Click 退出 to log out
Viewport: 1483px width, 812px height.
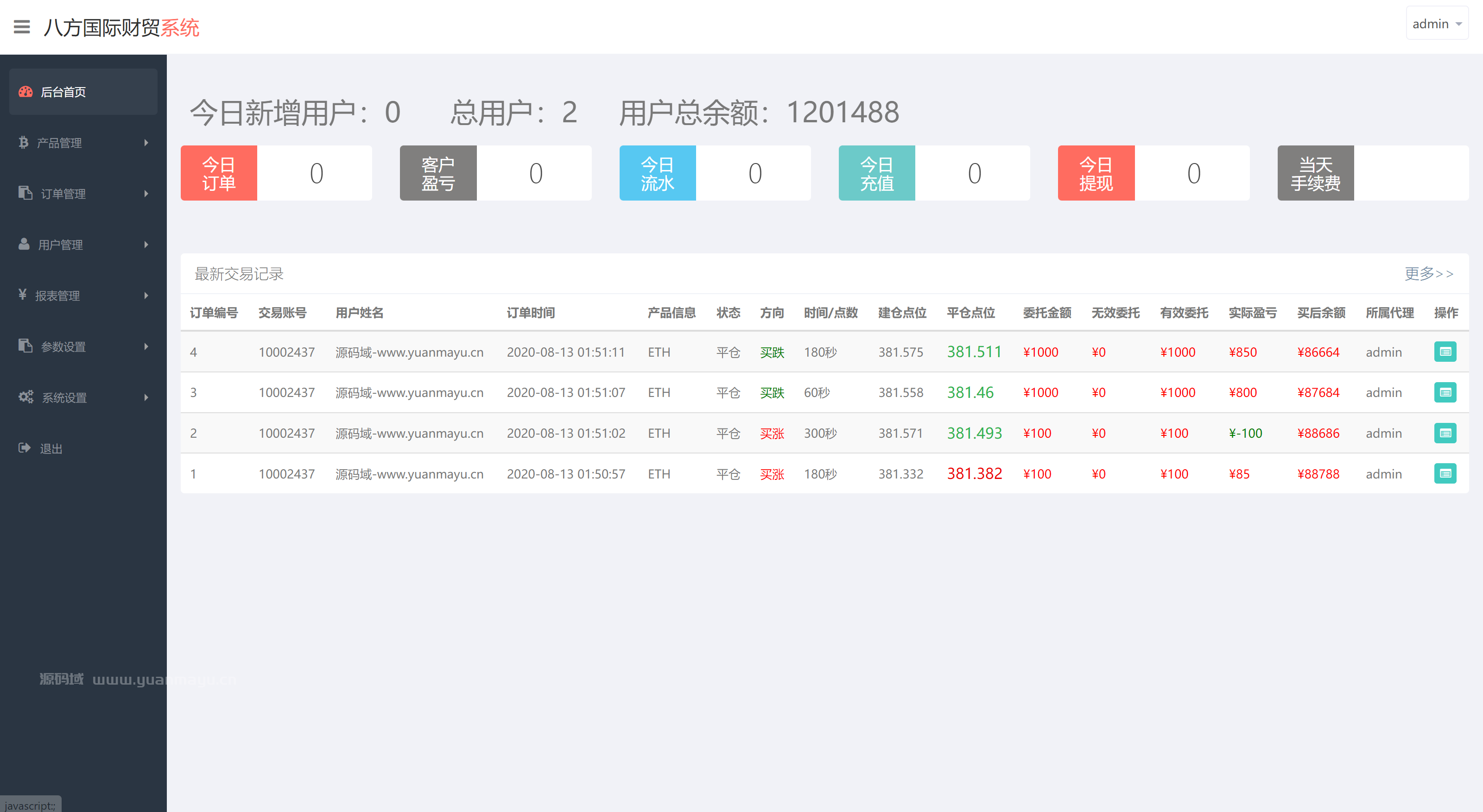(51, 448)
